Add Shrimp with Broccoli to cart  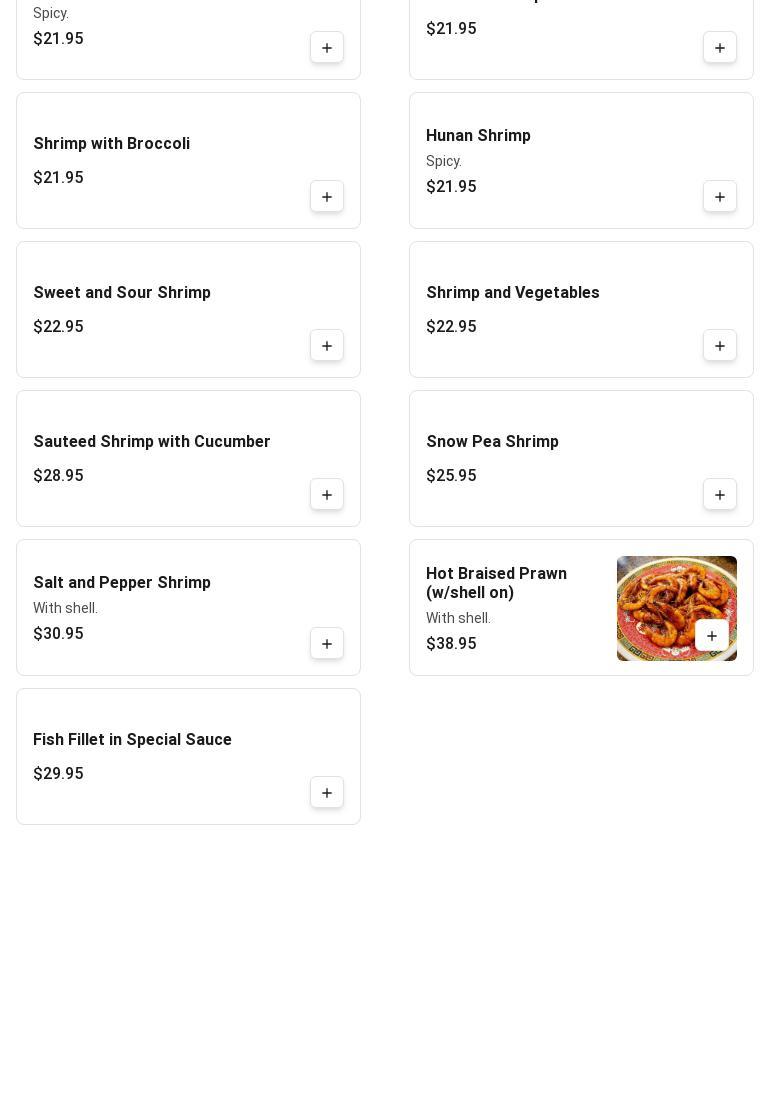point(327,196)
